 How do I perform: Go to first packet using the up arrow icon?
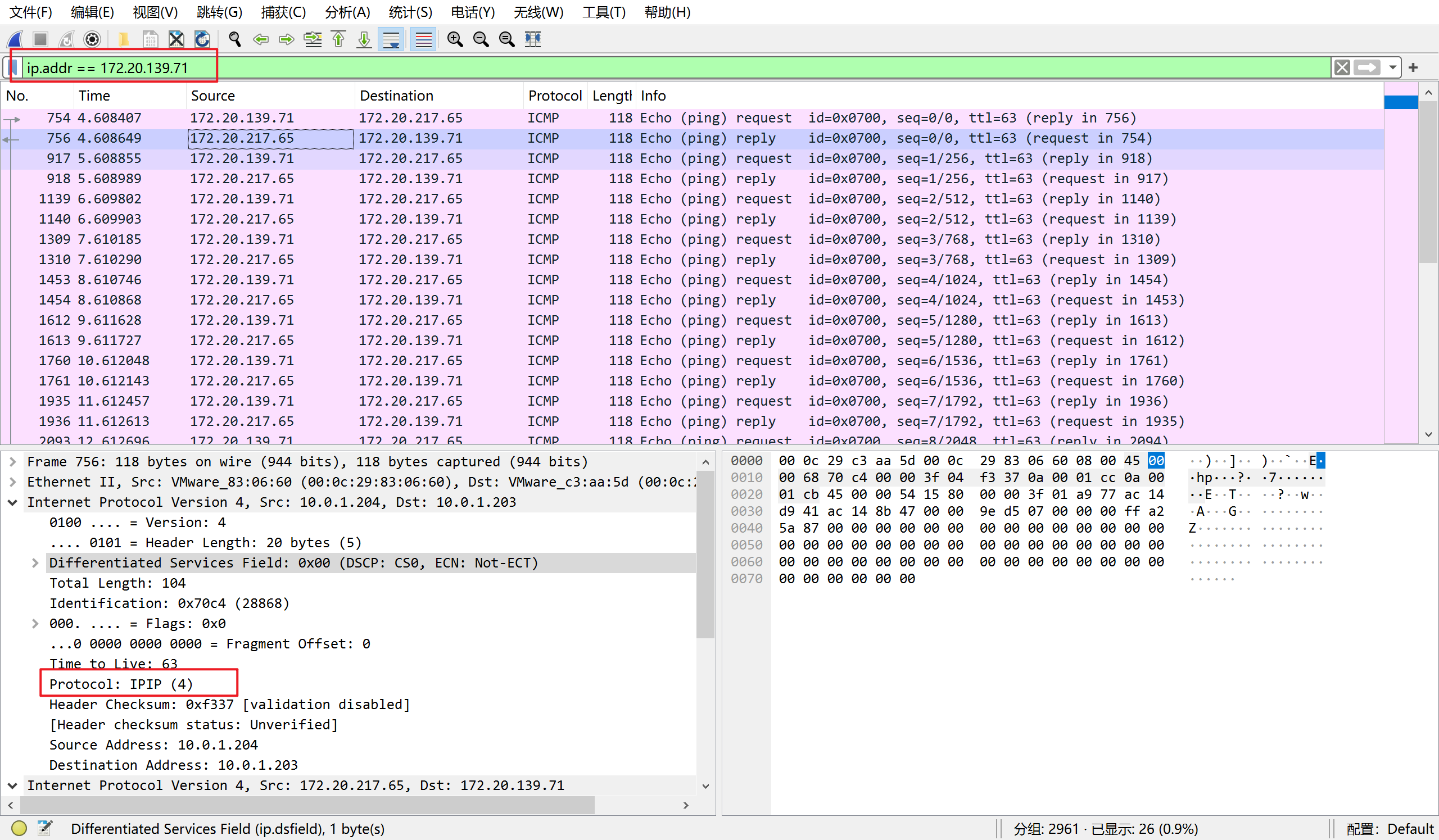coord(338,39)
